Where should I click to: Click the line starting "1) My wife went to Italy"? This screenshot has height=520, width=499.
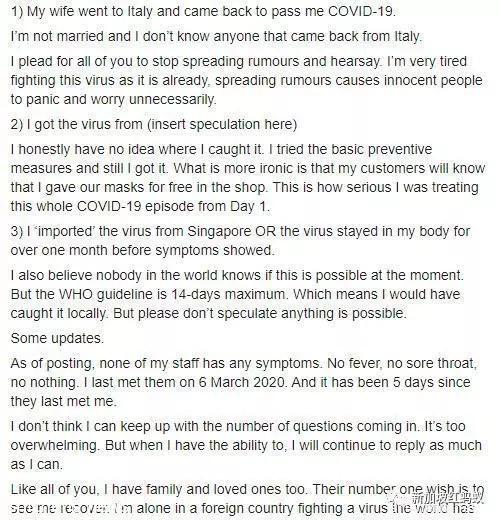tap(203, 12)
